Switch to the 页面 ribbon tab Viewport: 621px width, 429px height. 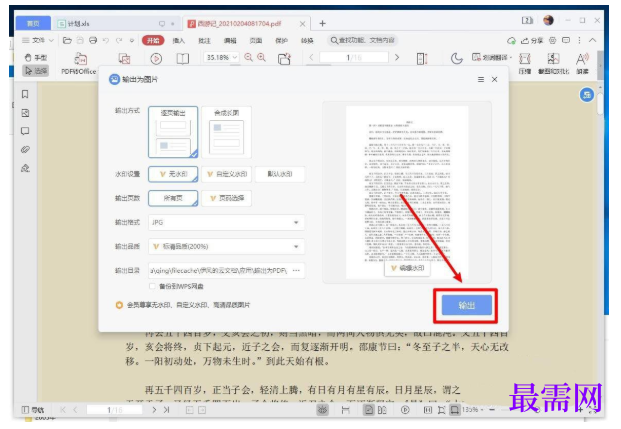(256, 40)
